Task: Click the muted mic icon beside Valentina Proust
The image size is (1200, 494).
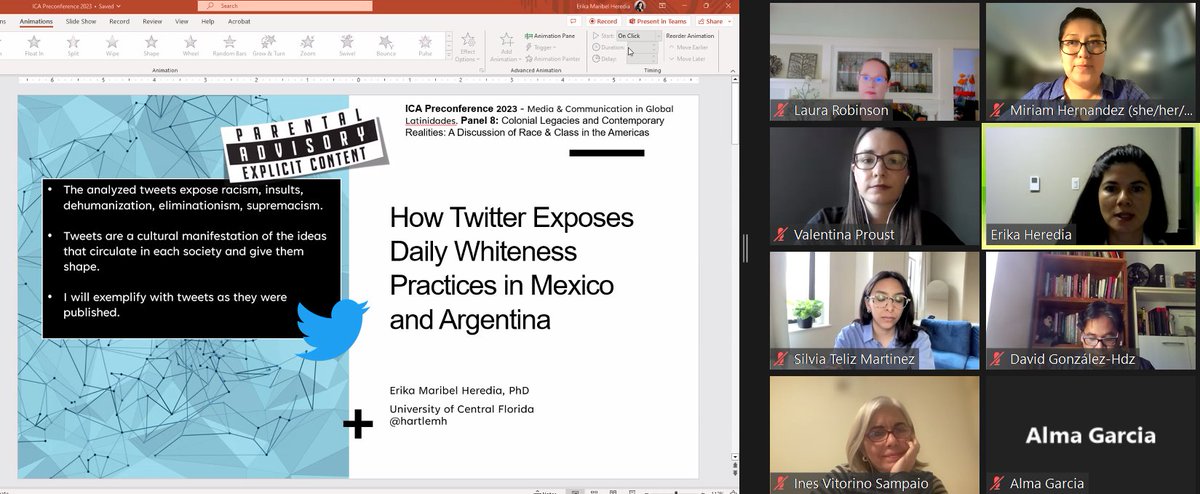Action: (780, 235)
